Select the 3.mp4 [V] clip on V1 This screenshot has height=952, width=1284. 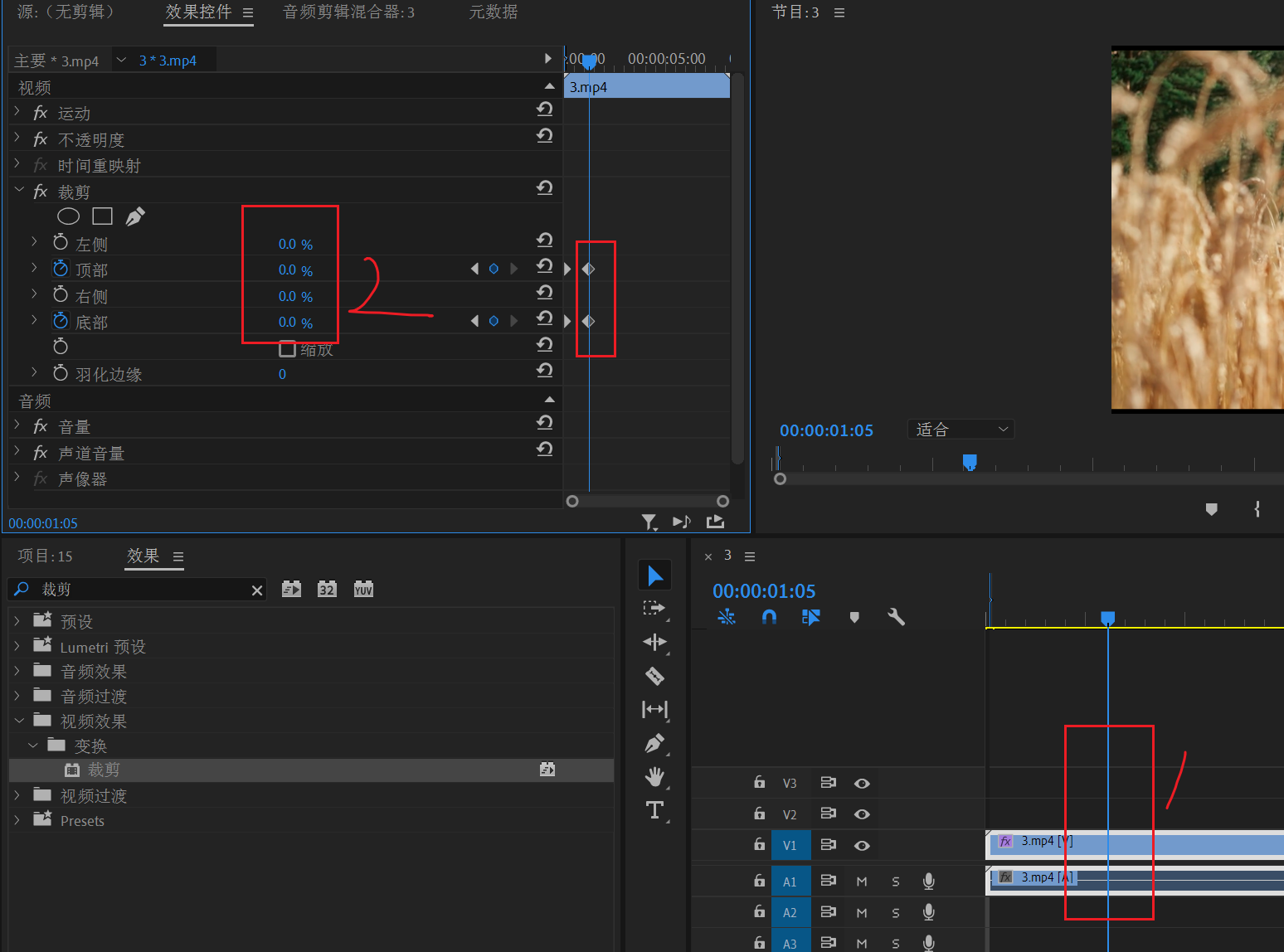[1135, 844]
